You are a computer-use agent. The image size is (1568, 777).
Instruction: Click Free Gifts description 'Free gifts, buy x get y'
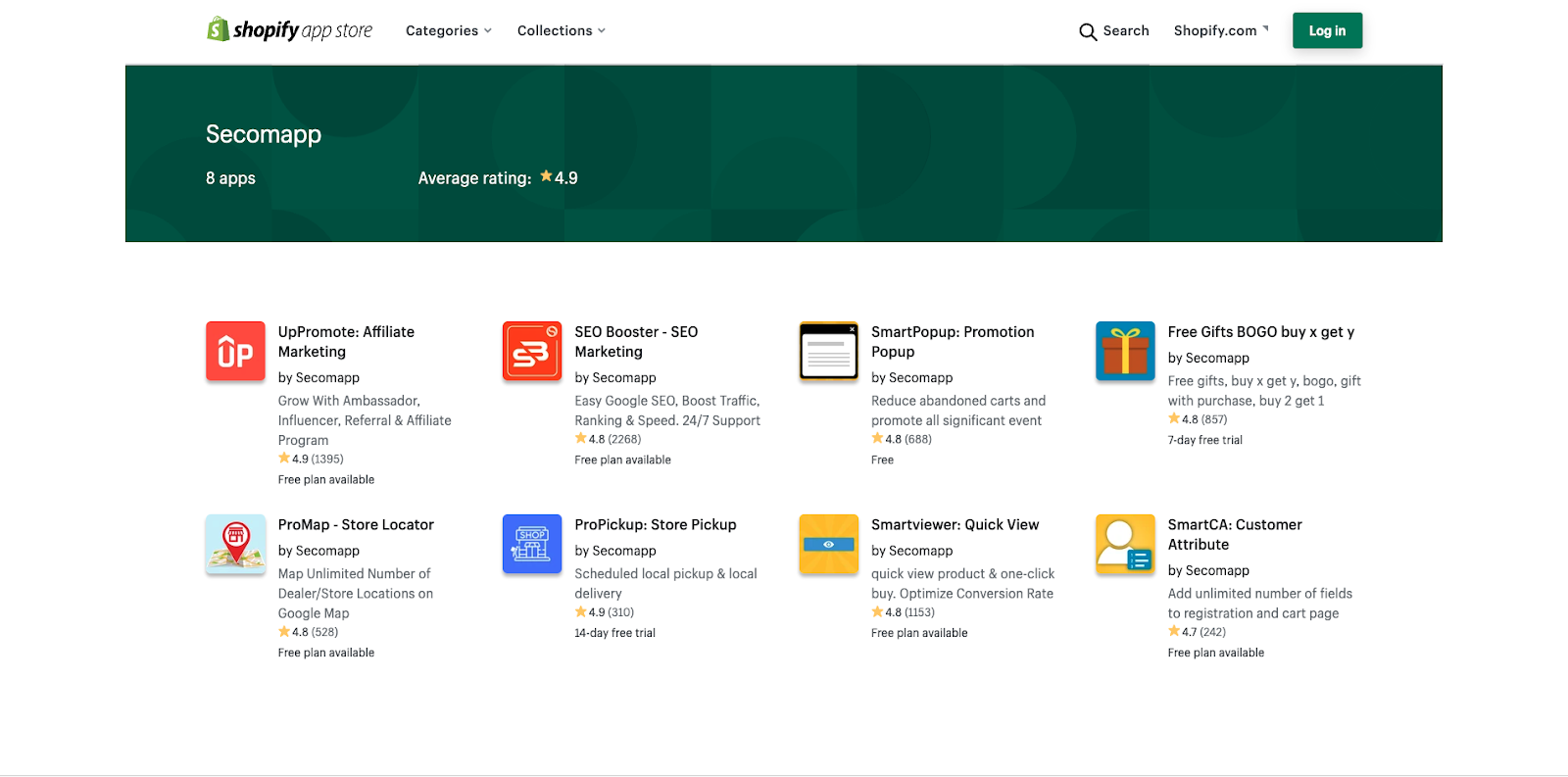pyautogui.click(x=1264, y=391)
